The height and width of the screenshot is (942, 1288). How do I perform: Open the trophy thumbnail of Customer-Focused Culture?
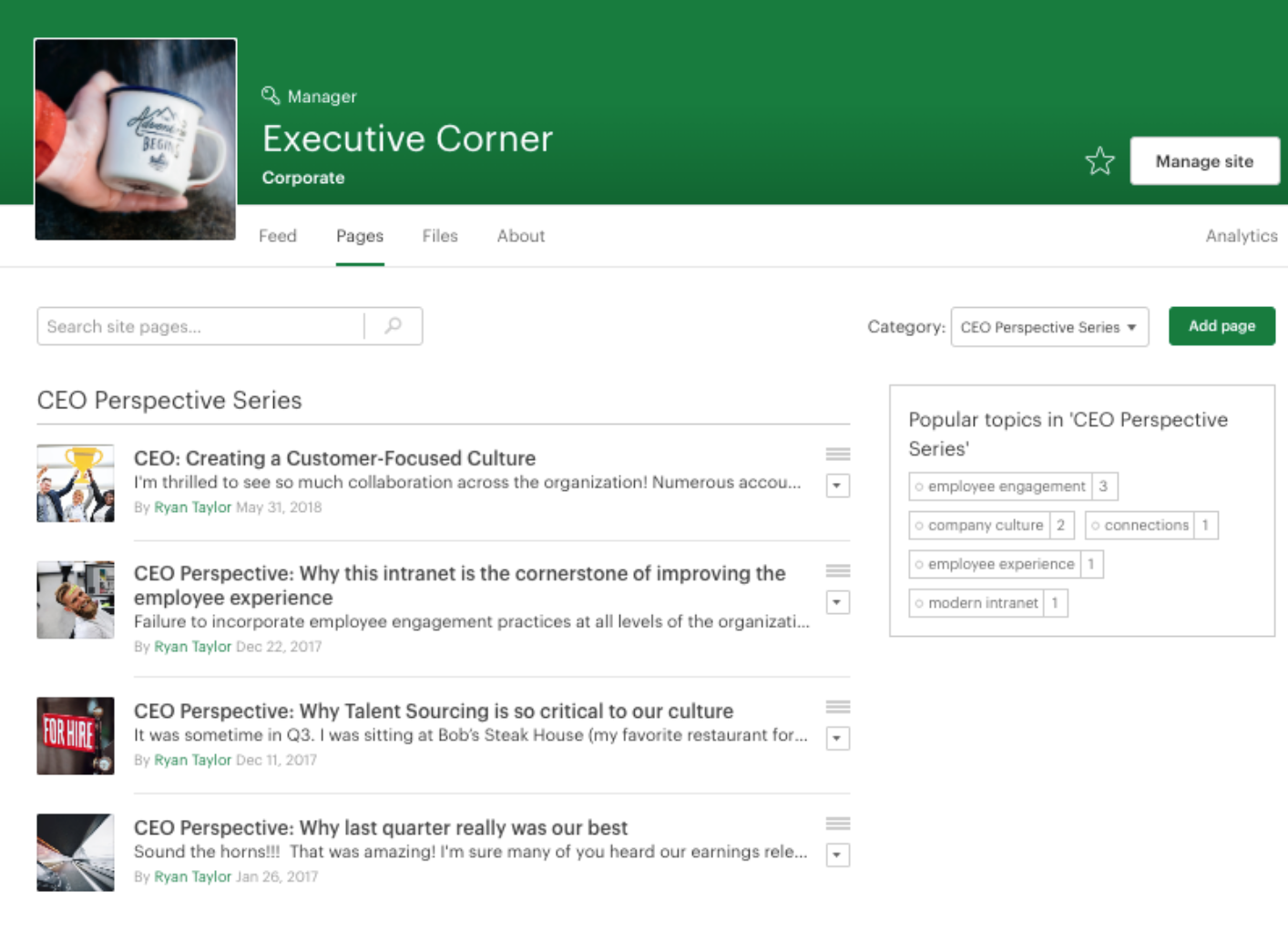(76, 483)
